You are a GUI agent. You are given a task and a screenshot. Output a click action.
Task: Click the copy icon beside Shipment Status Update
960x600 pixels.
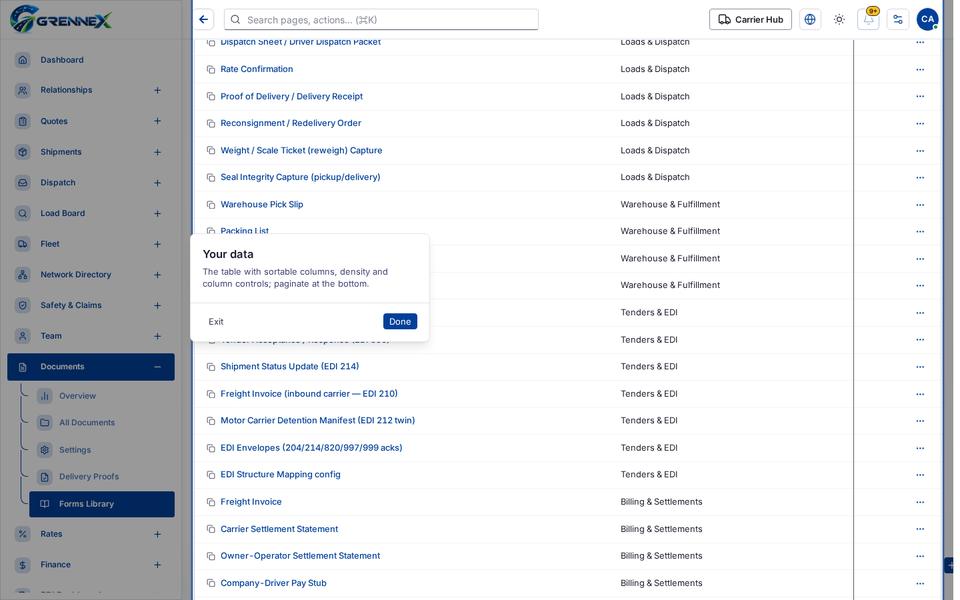pyautogui.click(x=211, y=367)
